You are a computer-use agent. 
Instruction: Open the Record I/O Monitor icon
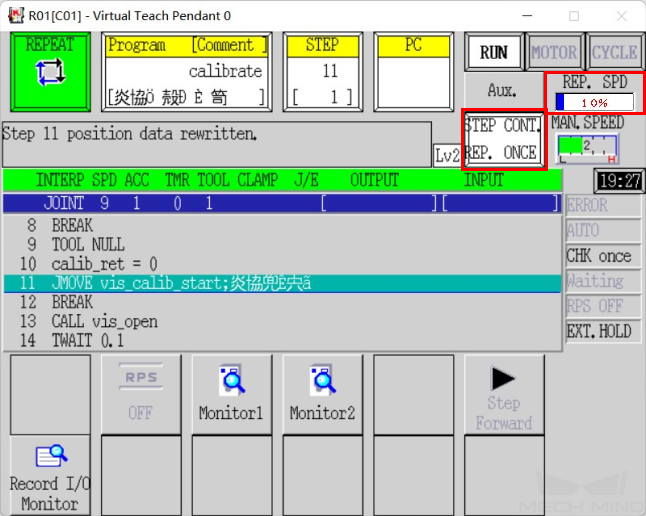tap(51, 456)
